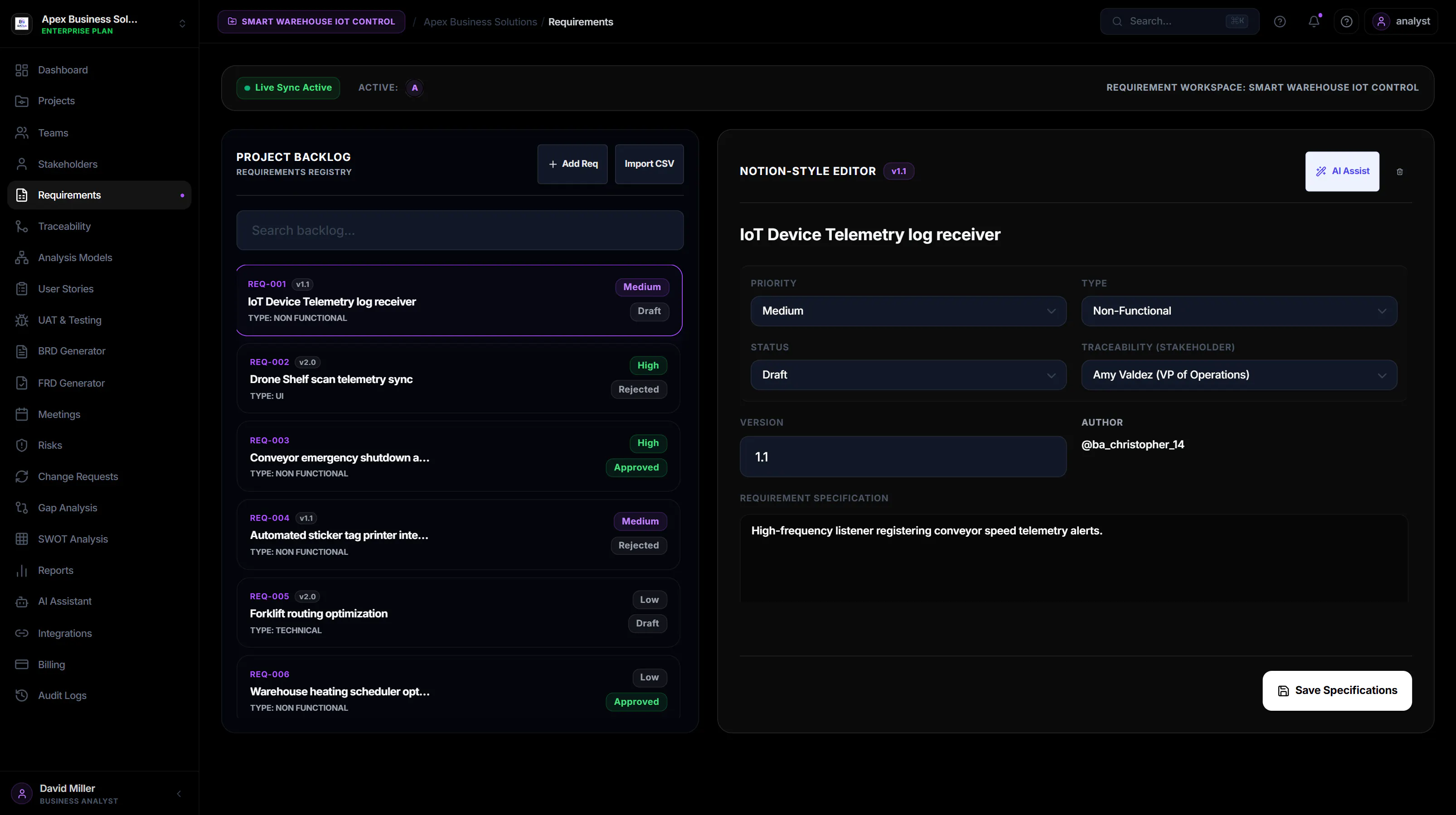
Task: Open UAT & Testing
Action: (x=99, y=320)
